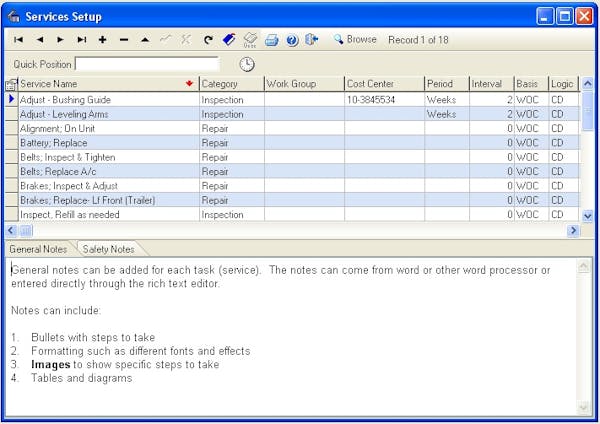Screen dimensions: 600x424
Task: Advance to the next record
Action: pos(60,40)
